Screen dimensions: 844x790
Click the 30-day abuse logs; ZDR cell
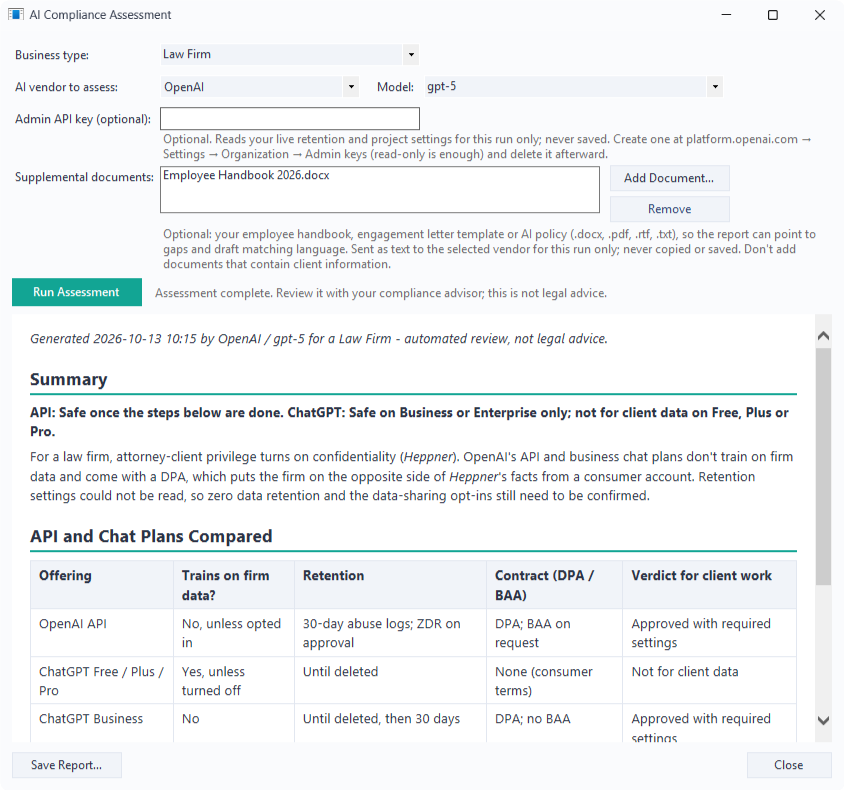coord(390,633)
